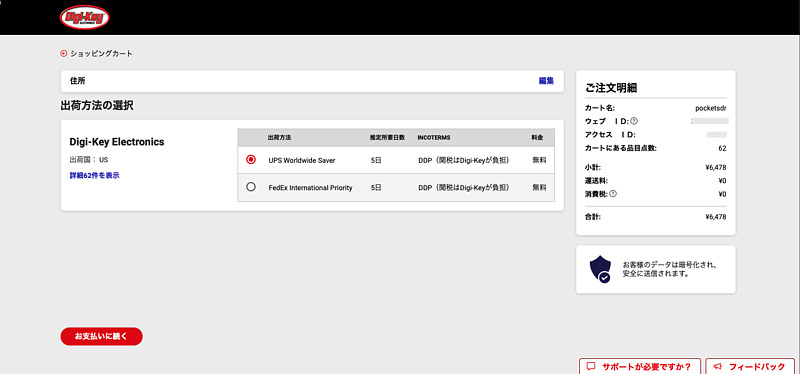The height and width of the screenshot is (374, 800).
Task: Open サポートが必要ですか？ support chat
Action: pyautogui.click(x=640, y=366)
